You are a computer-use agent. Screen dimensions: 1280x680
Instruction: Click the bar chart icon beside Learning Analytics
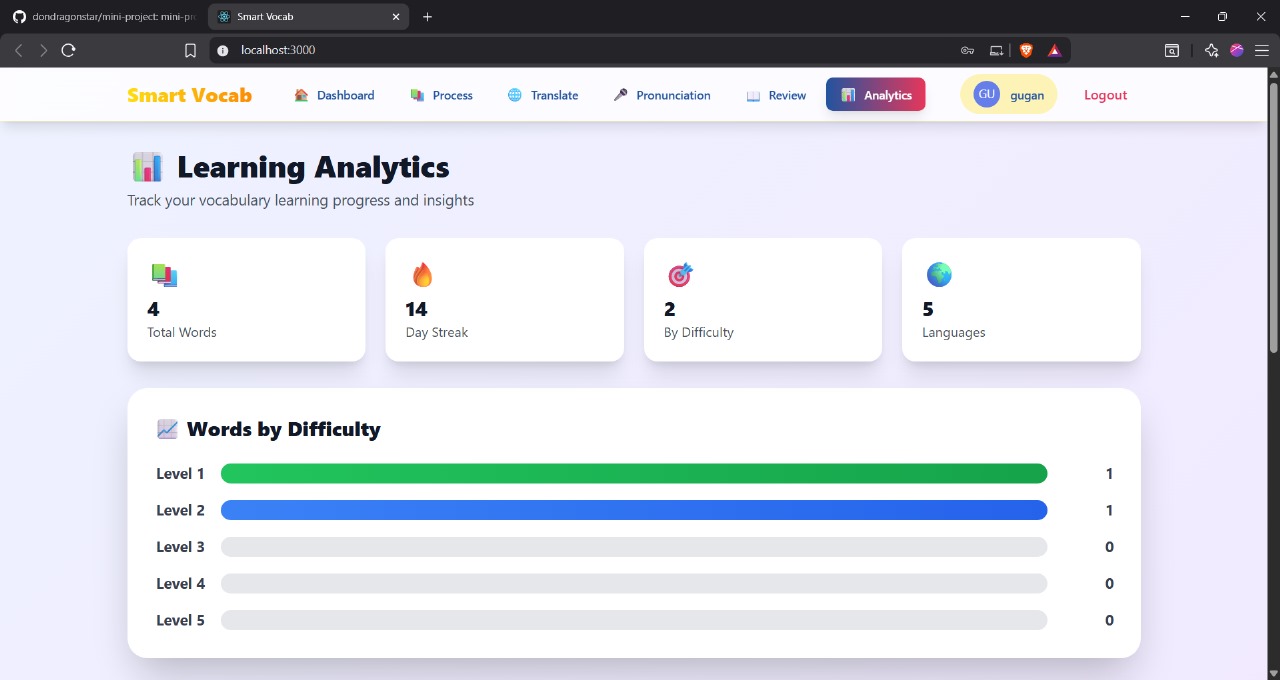coord(147,167)
